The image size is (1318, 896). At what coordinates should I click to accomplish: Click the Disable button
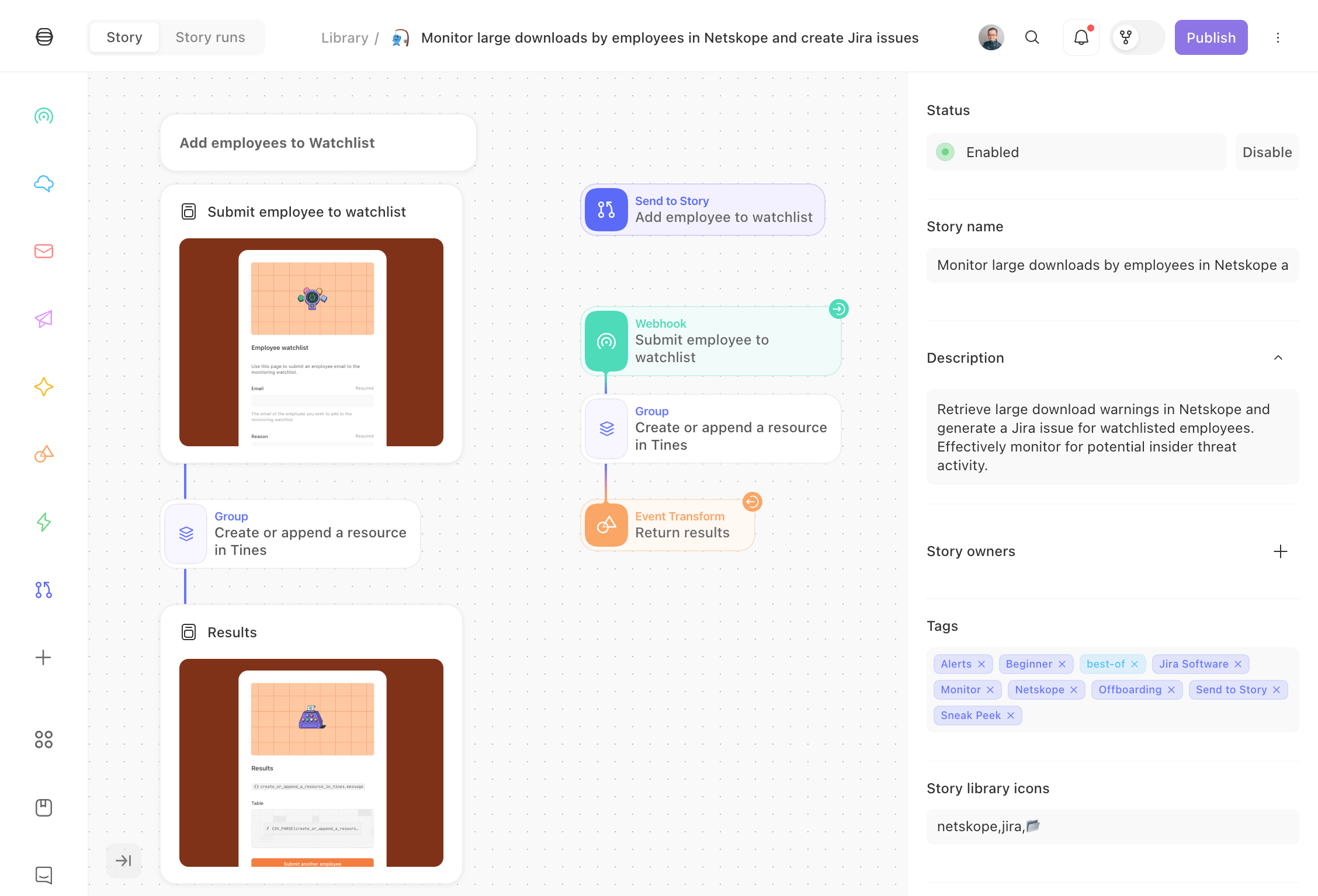tap(1267, 152)
